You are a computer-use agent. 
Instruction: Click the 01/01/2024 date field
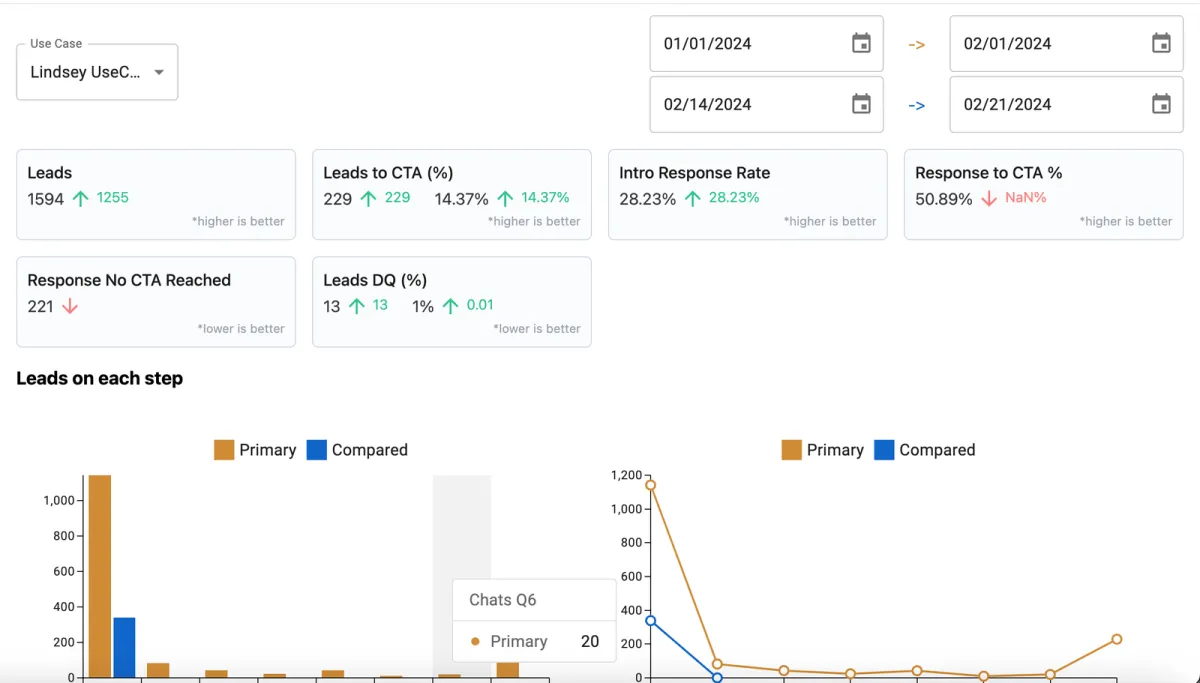[x=767, y=43]
